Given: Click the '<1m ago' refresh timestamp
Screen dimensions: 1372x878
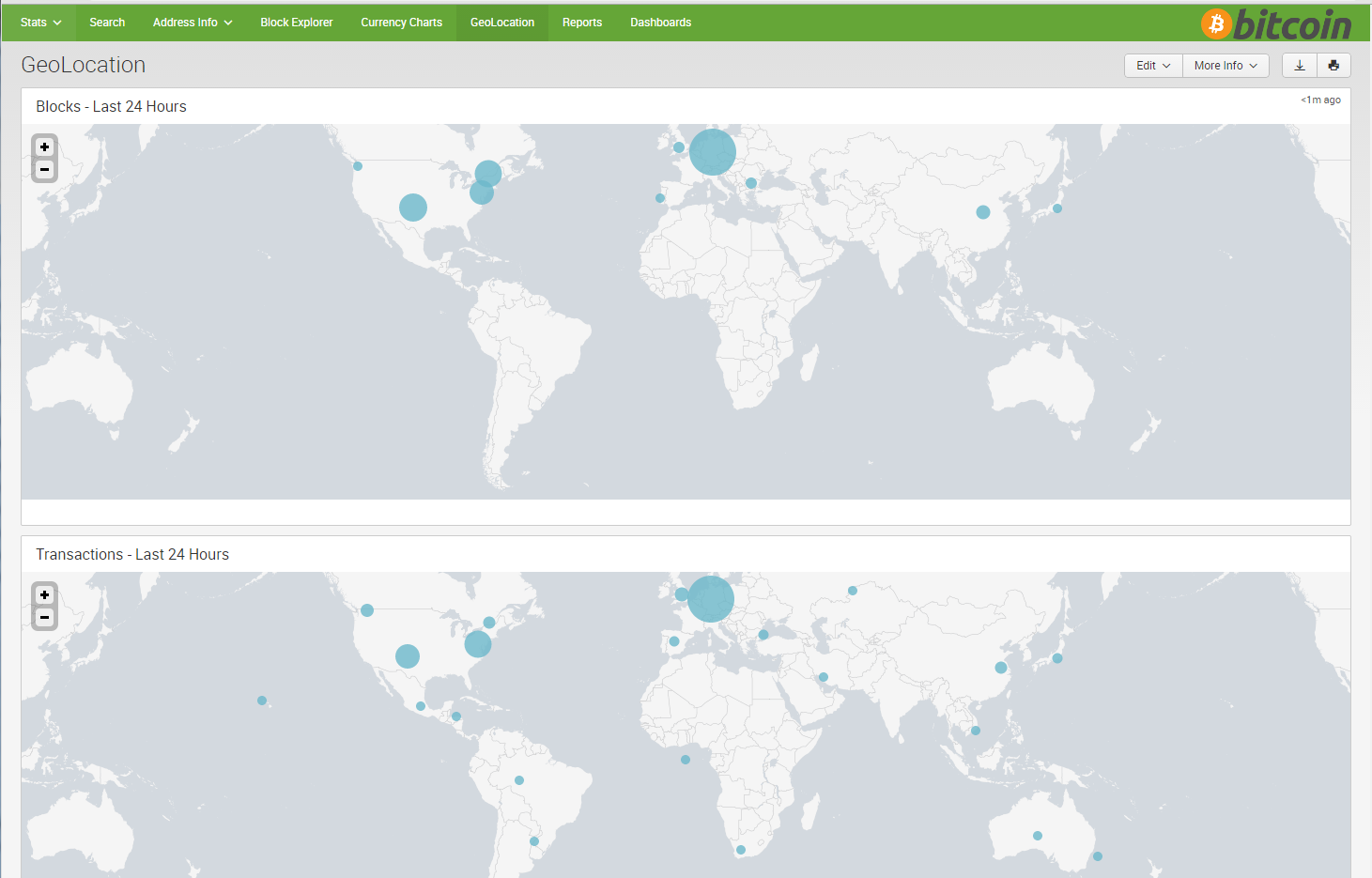Looking at the screenshot, I should [x=1320, y=100].
